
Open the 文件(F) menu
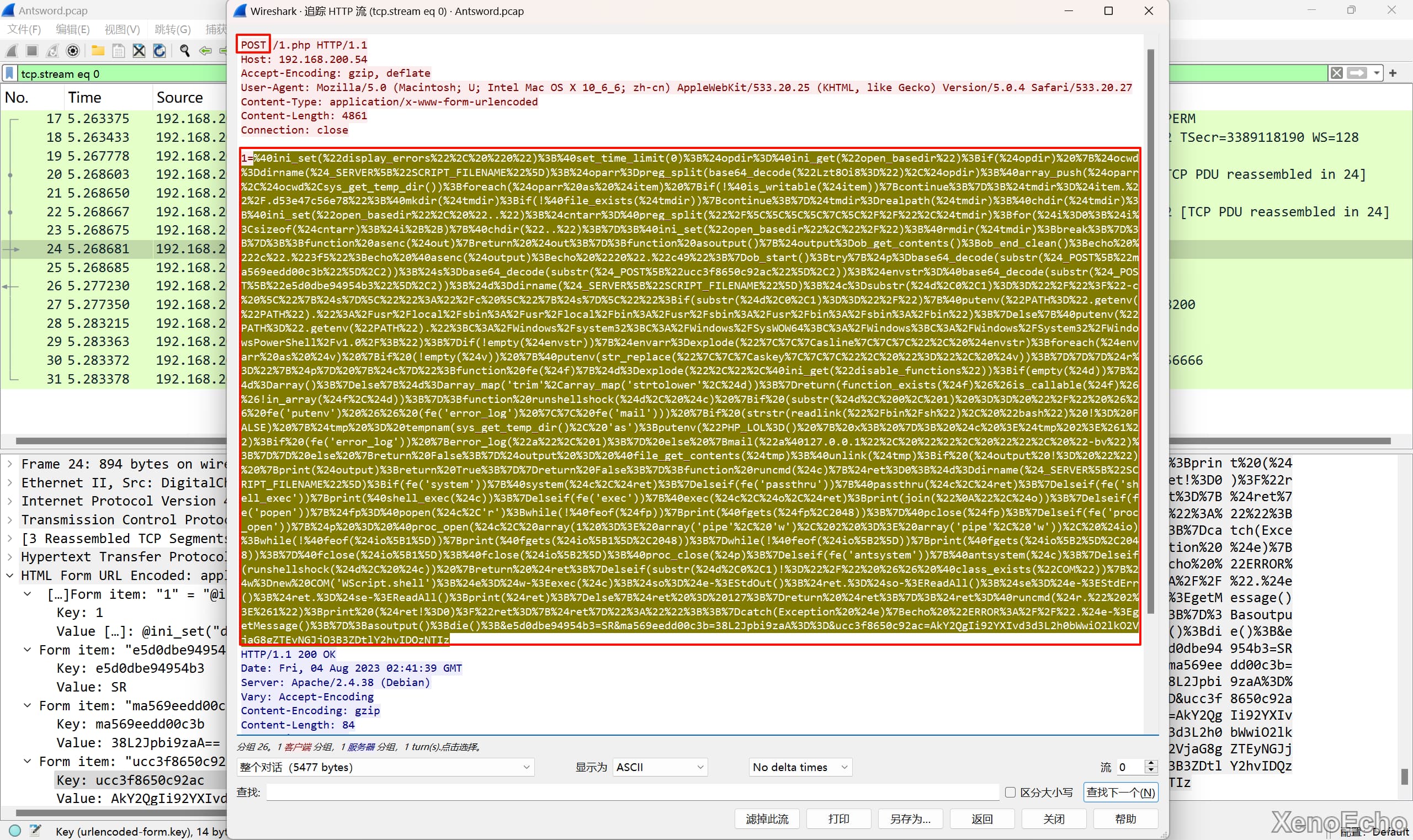[x=24, y=29]
